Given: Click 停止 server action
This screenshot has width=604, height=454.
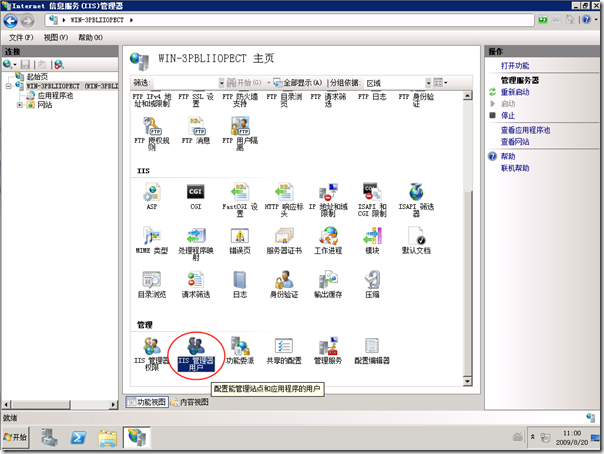Looking at the screenshot, I should 508,116.
